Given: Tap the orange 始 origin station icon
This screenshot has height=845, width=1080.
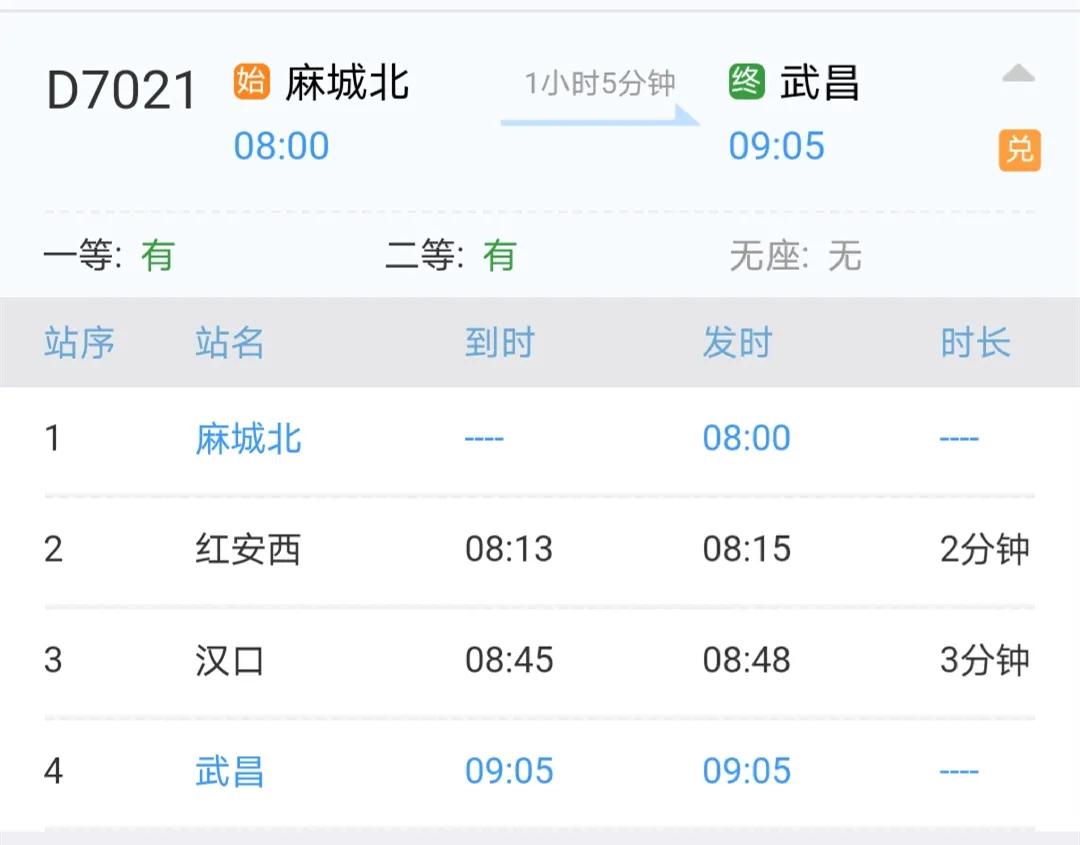Looking at the screenshot, I should point(251,81).
